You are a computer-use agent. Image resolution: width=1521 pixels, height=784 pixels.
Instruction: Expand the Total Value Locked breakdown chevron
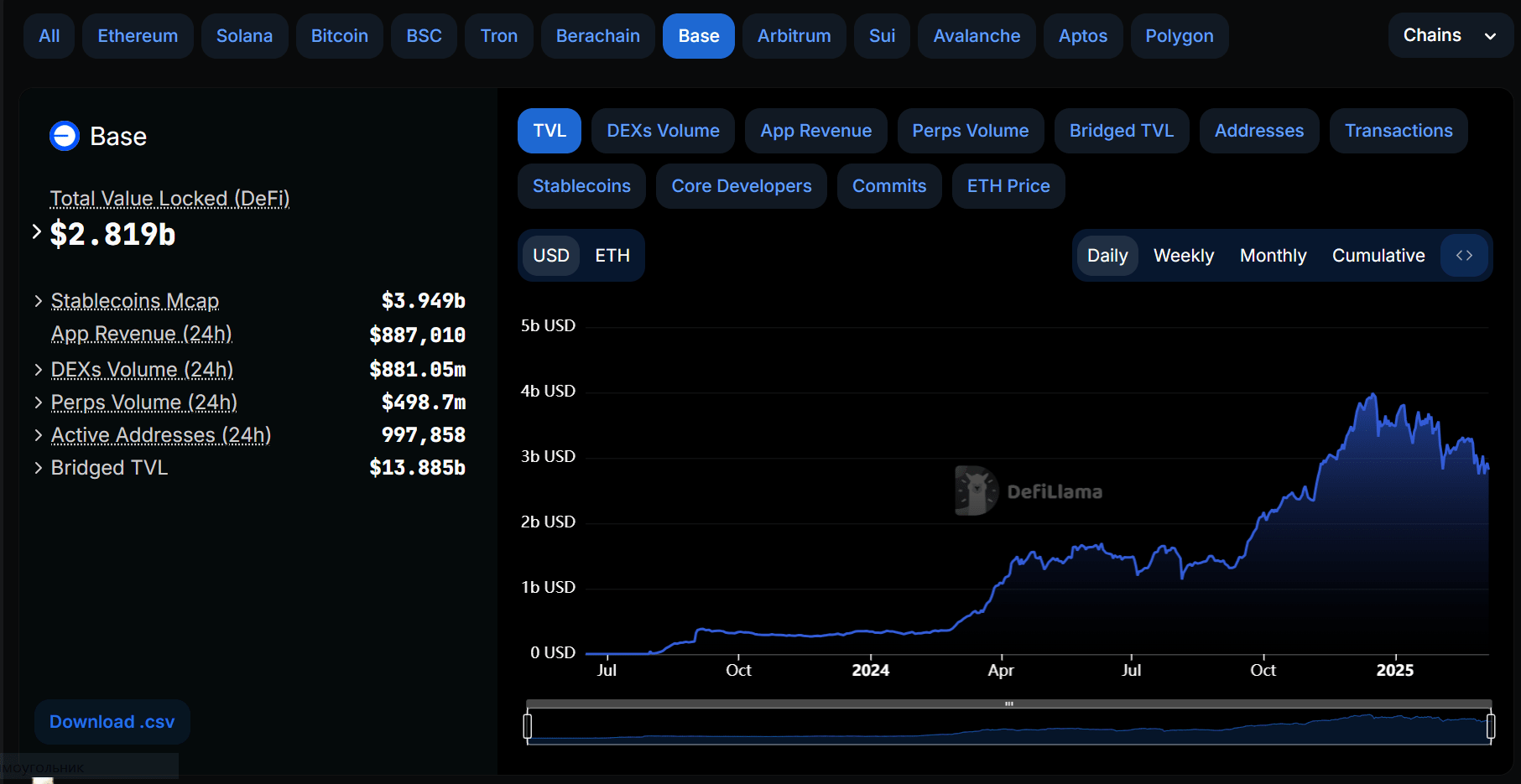(x=36, y=232)
